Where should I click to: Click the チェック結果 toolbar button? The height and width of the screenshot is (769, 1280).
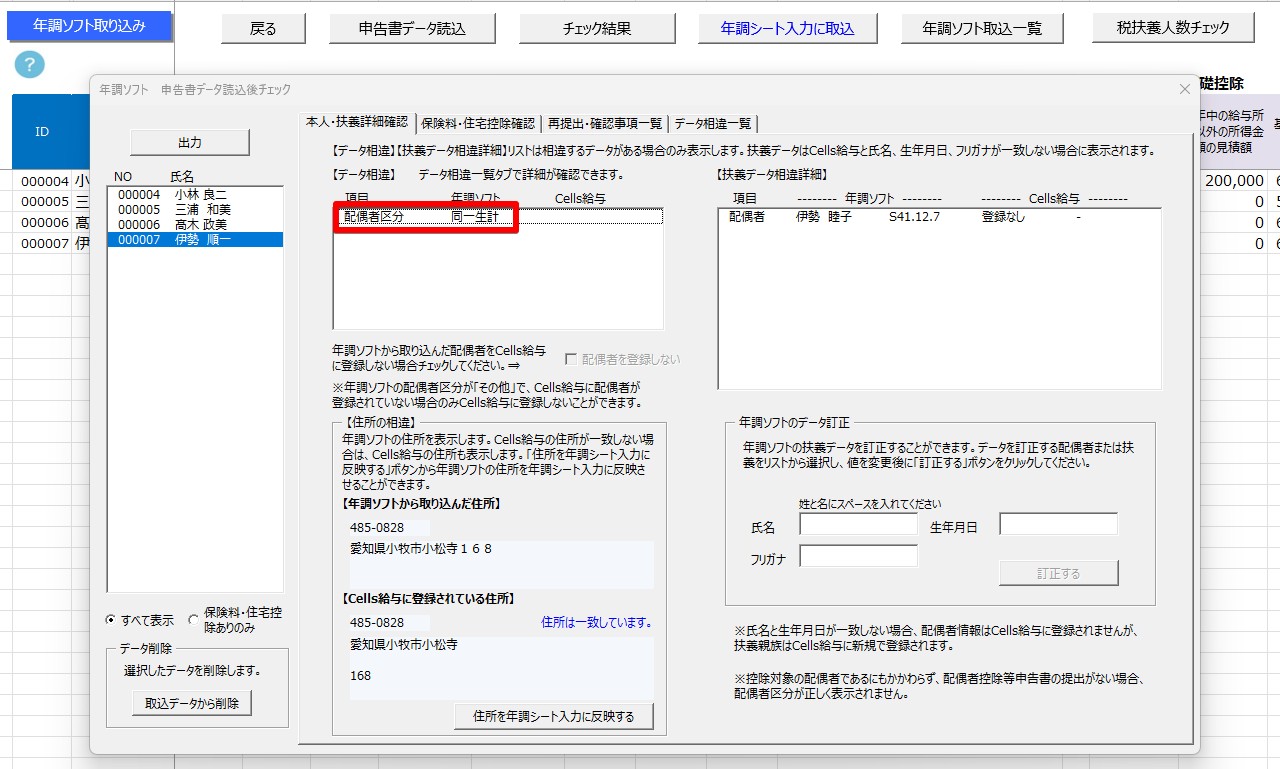pos(597,29)
